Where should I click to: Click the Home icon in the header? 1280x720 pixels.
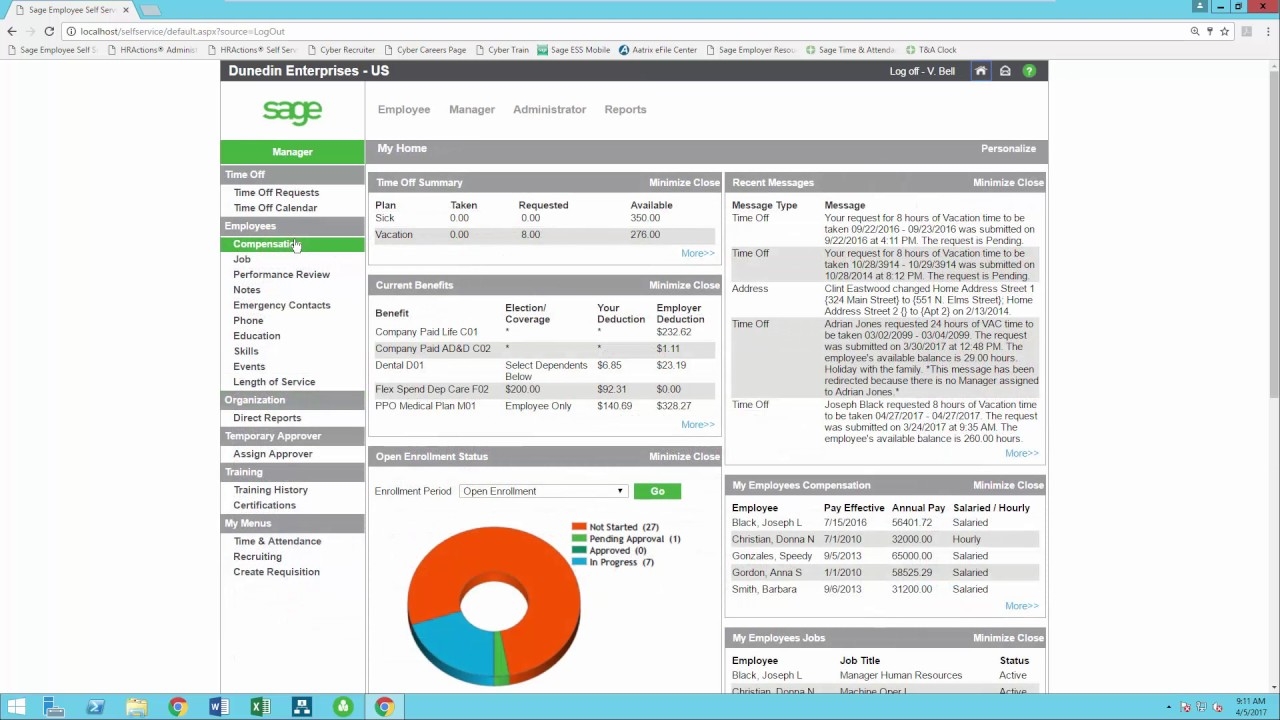pos(981,71)
